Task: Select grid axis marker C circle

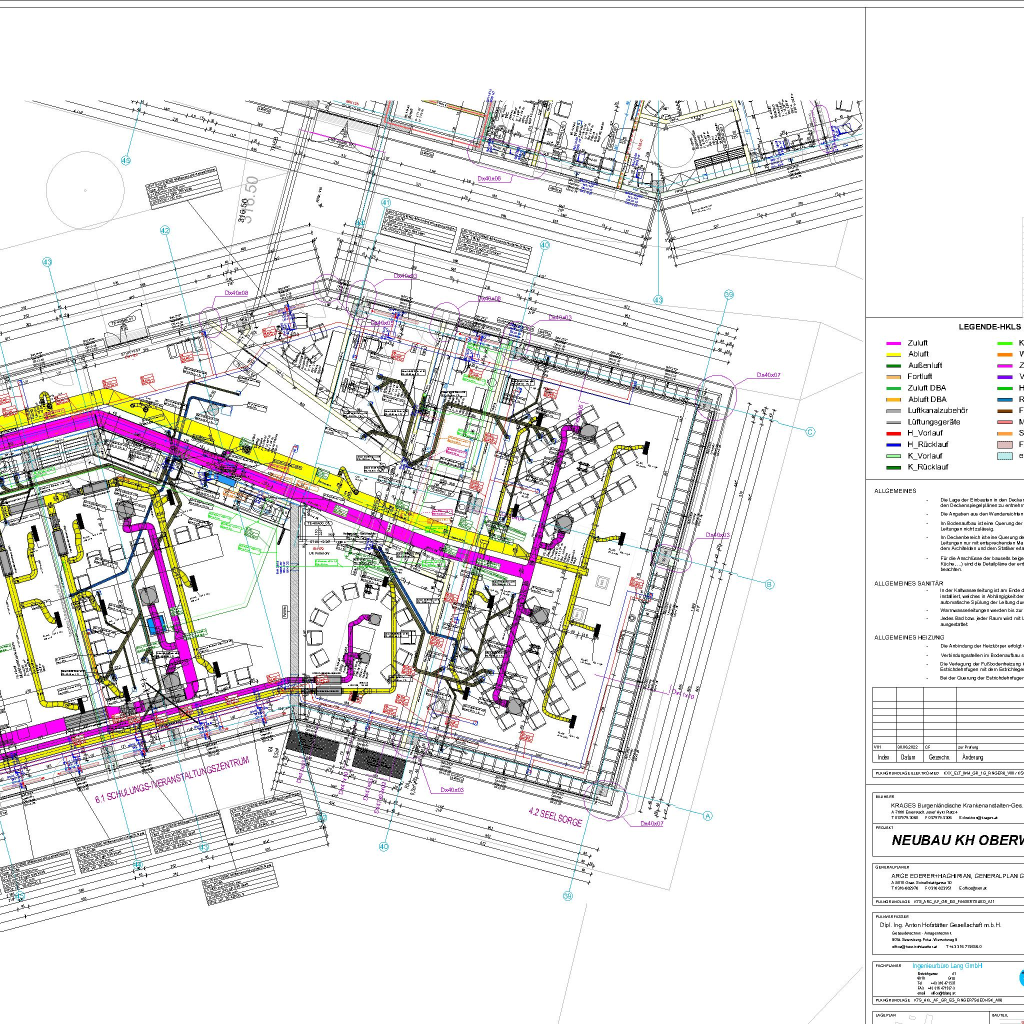Action: click(811, 432)
